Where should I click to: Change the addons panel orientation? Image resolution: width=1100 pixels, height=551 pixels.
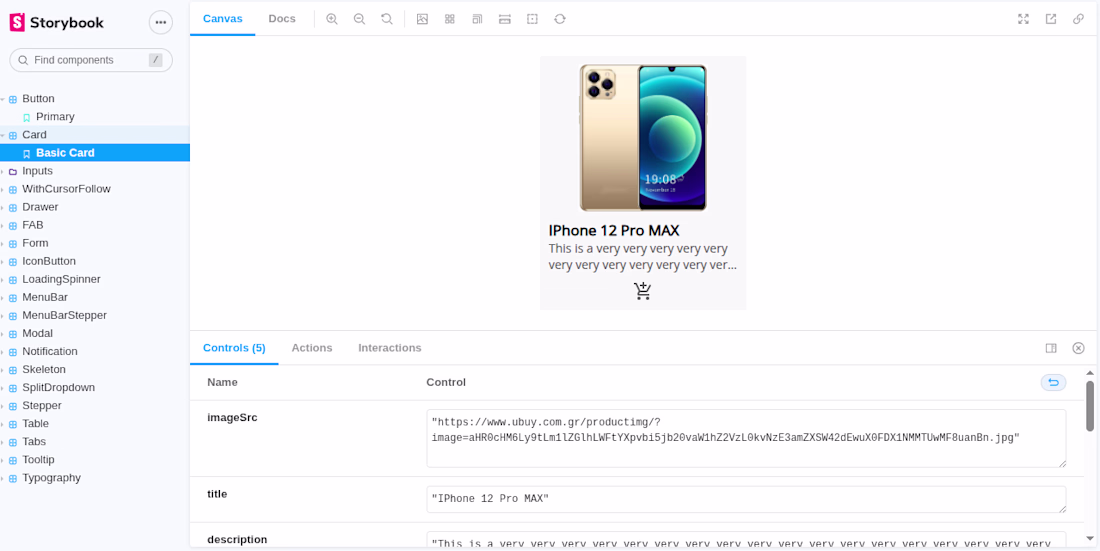coord(1051,348)
